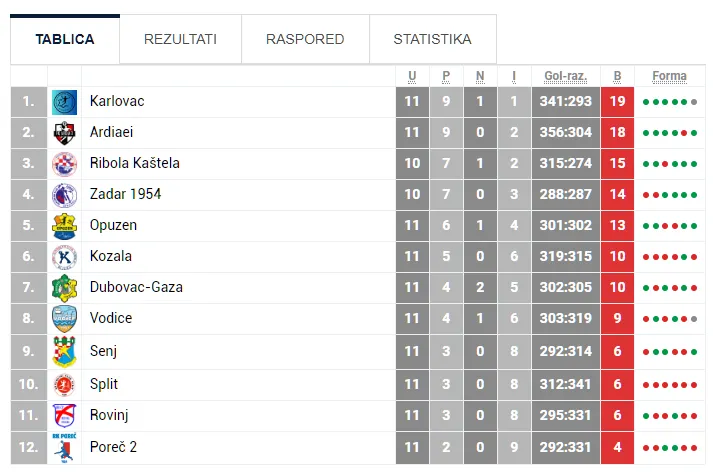Open the Split team name link
The height and width of the screenshot is (472, 713).
(104, 384)
